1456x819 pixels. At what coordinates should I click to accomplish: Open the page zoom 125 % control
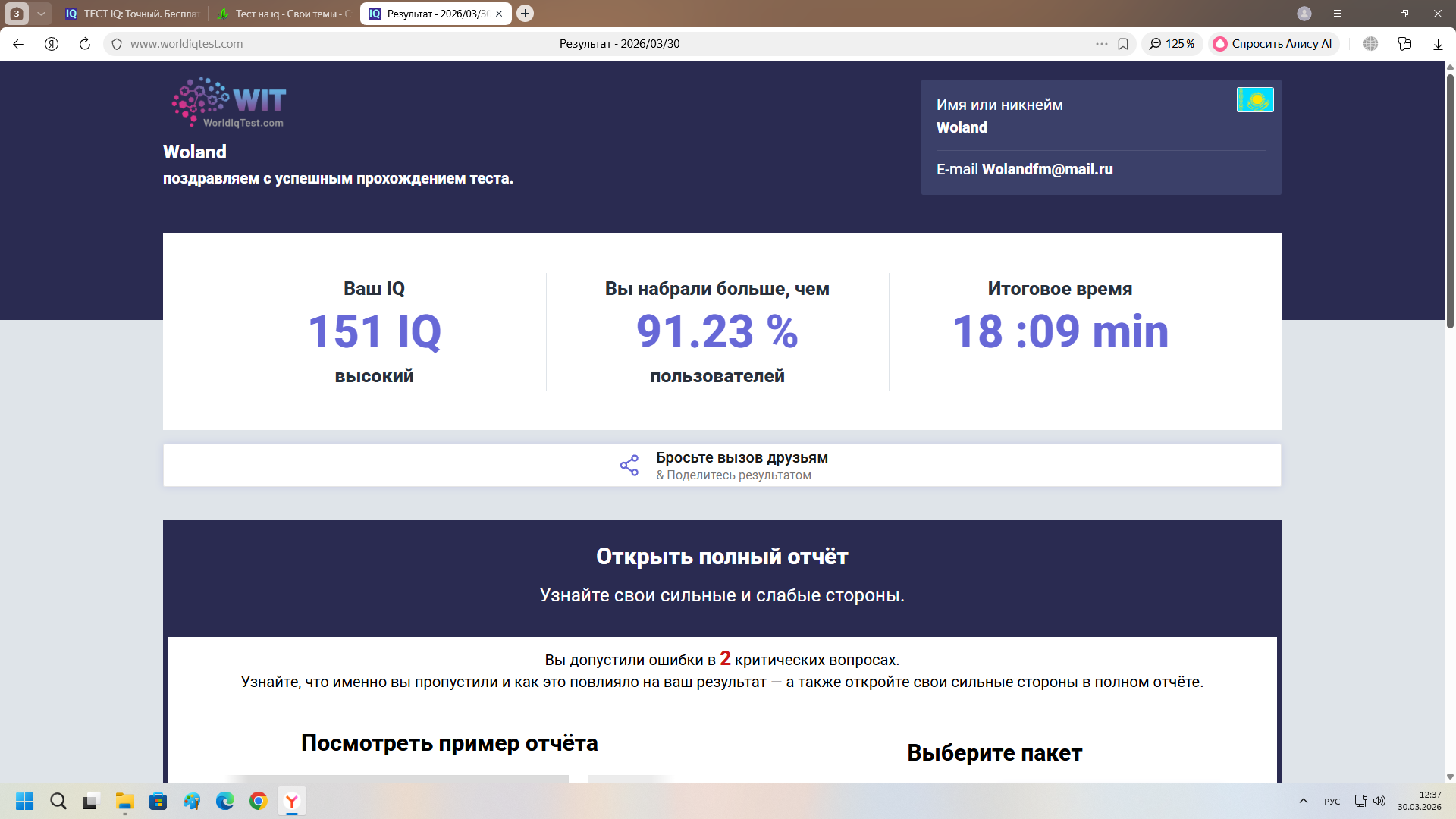pos(1172,44)
